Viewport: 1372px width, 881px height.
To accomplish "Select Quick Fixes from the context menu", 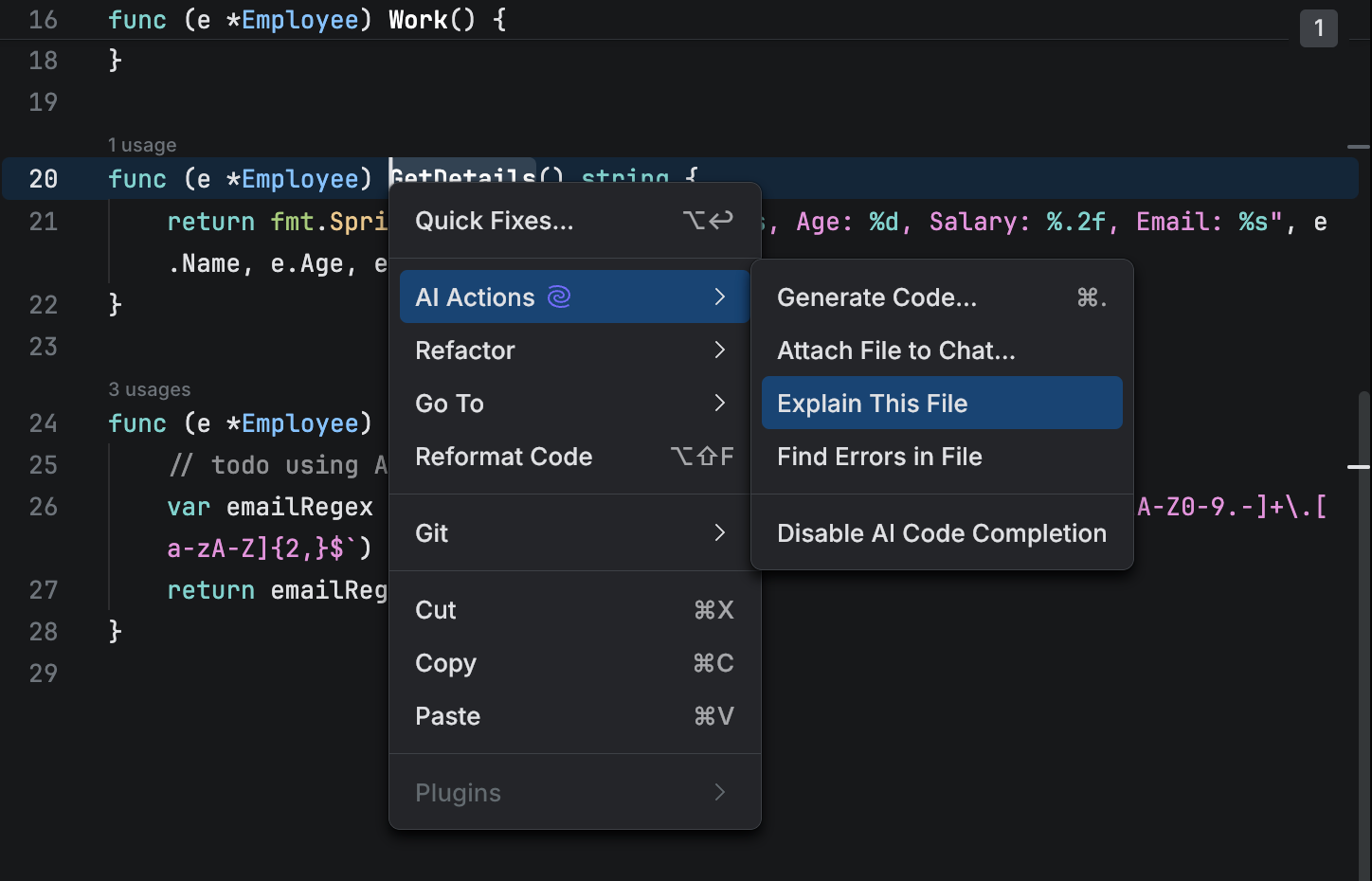I will click(x=494, y=221).
